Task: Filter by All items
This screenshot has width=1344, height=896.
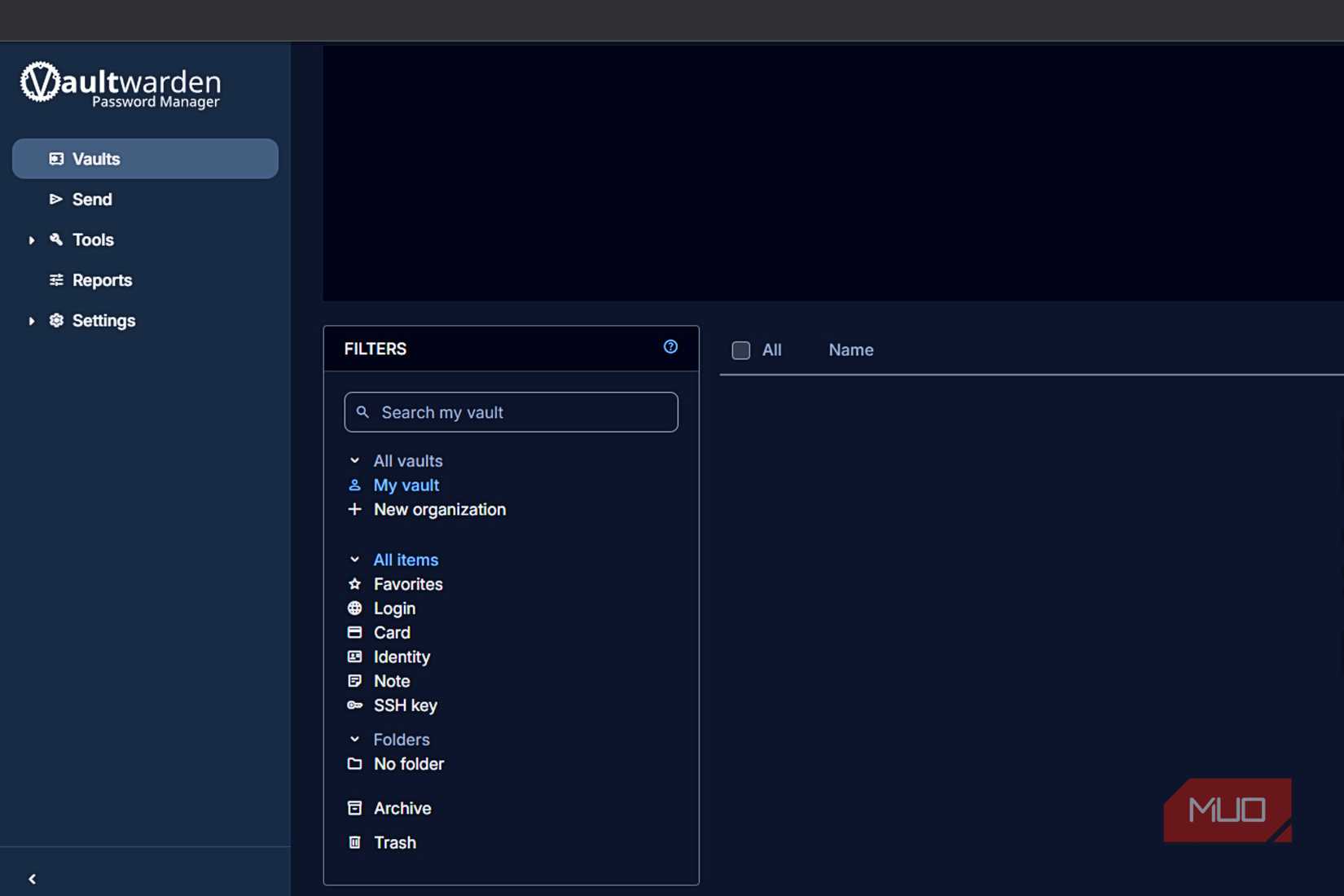Action: pyautogui.click(x=406, y=560)
